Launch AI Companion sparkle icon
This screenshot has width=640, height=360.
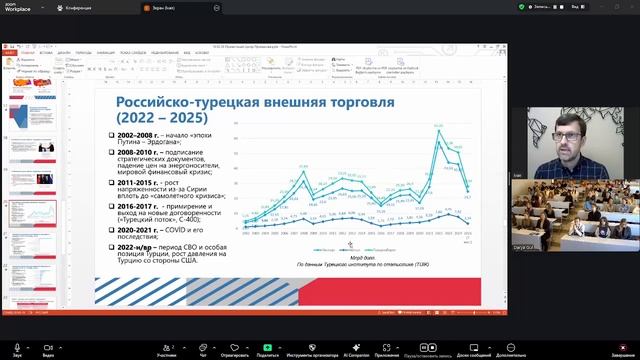click(356, 348)
